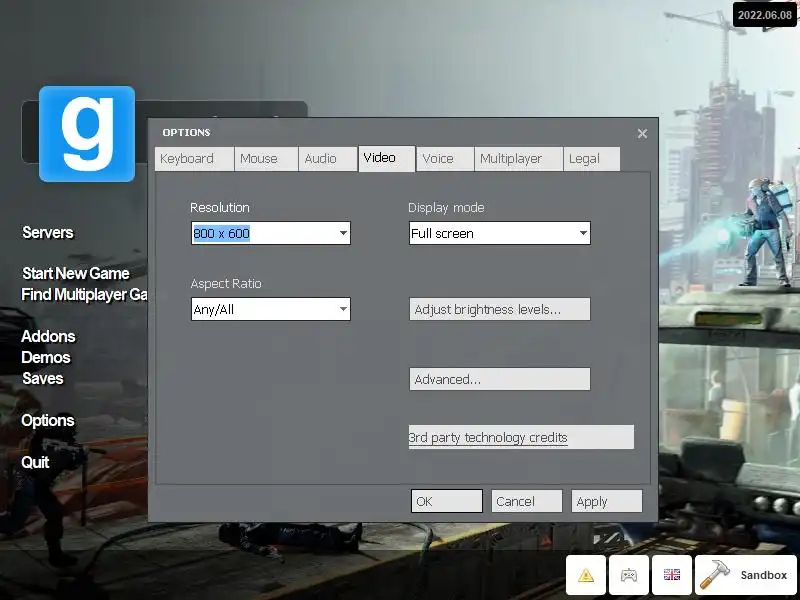Switch to the Audio tab

327,159
